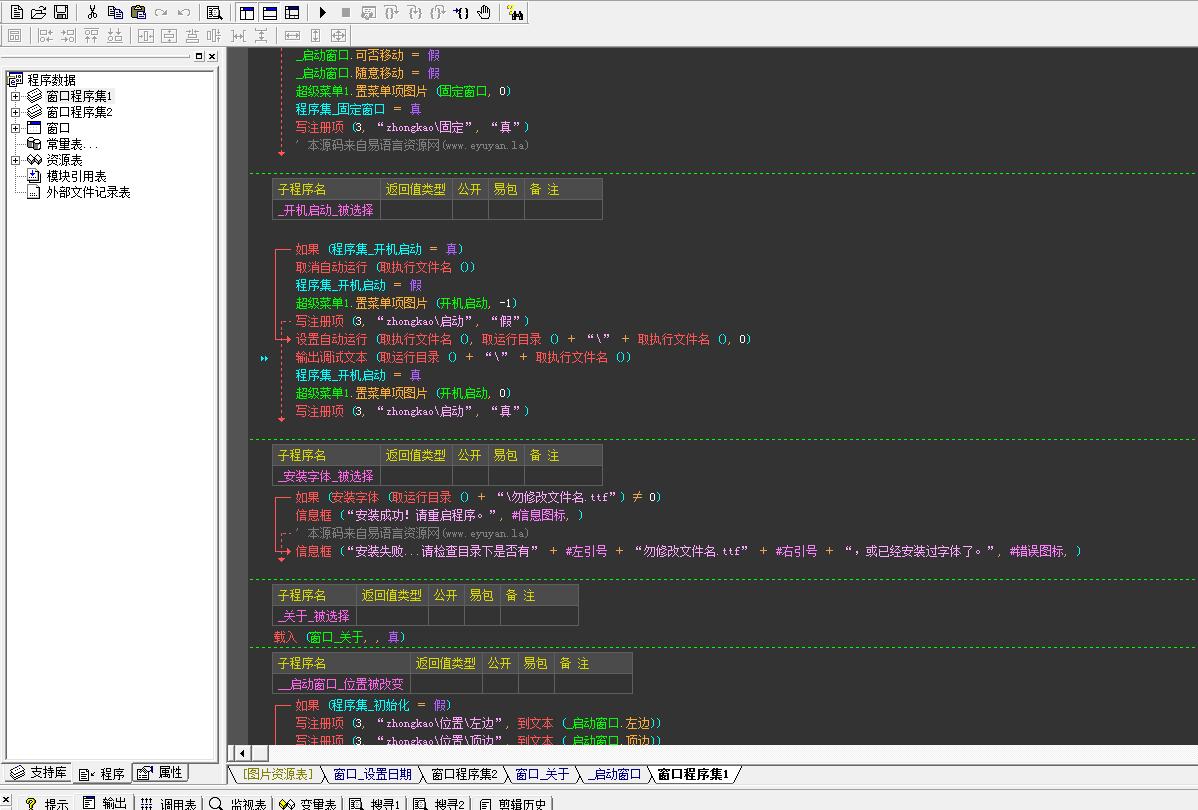Open the 变量表 bottom tab
This screenshot has height=810, width=1198.
point(308,804)
